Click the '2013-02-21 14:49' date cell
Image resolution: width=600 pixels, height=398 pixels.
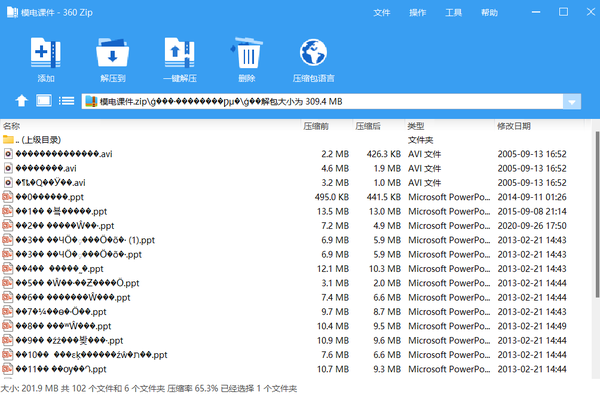coord(532,326)
